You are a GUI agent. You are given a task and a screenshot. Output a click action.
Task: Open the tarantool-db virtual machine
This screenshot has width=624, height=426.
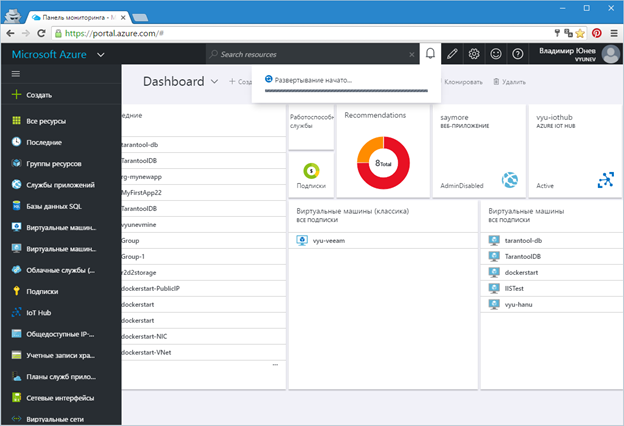click(552, 240)
